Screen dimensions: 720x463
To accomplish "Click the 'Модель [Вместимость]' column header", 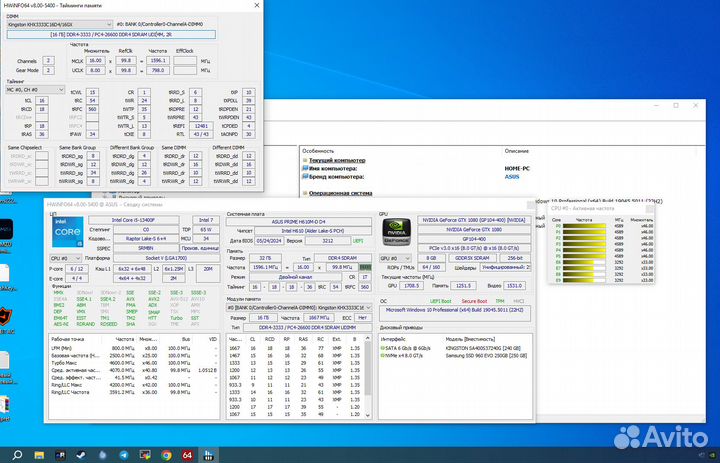I will 470,339.
